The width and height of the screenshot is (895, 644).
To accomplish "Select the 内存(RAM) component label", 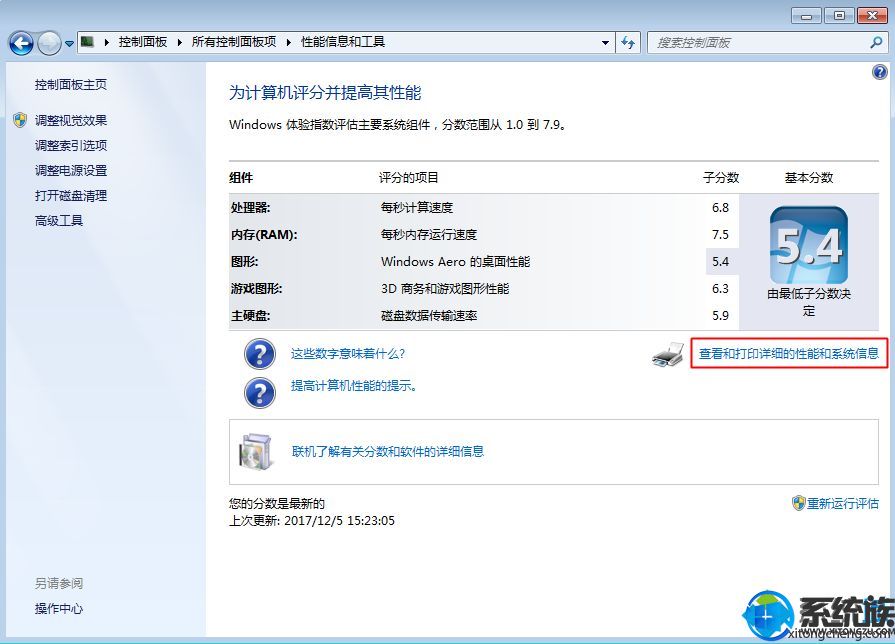I will click(x=264, y=235).
